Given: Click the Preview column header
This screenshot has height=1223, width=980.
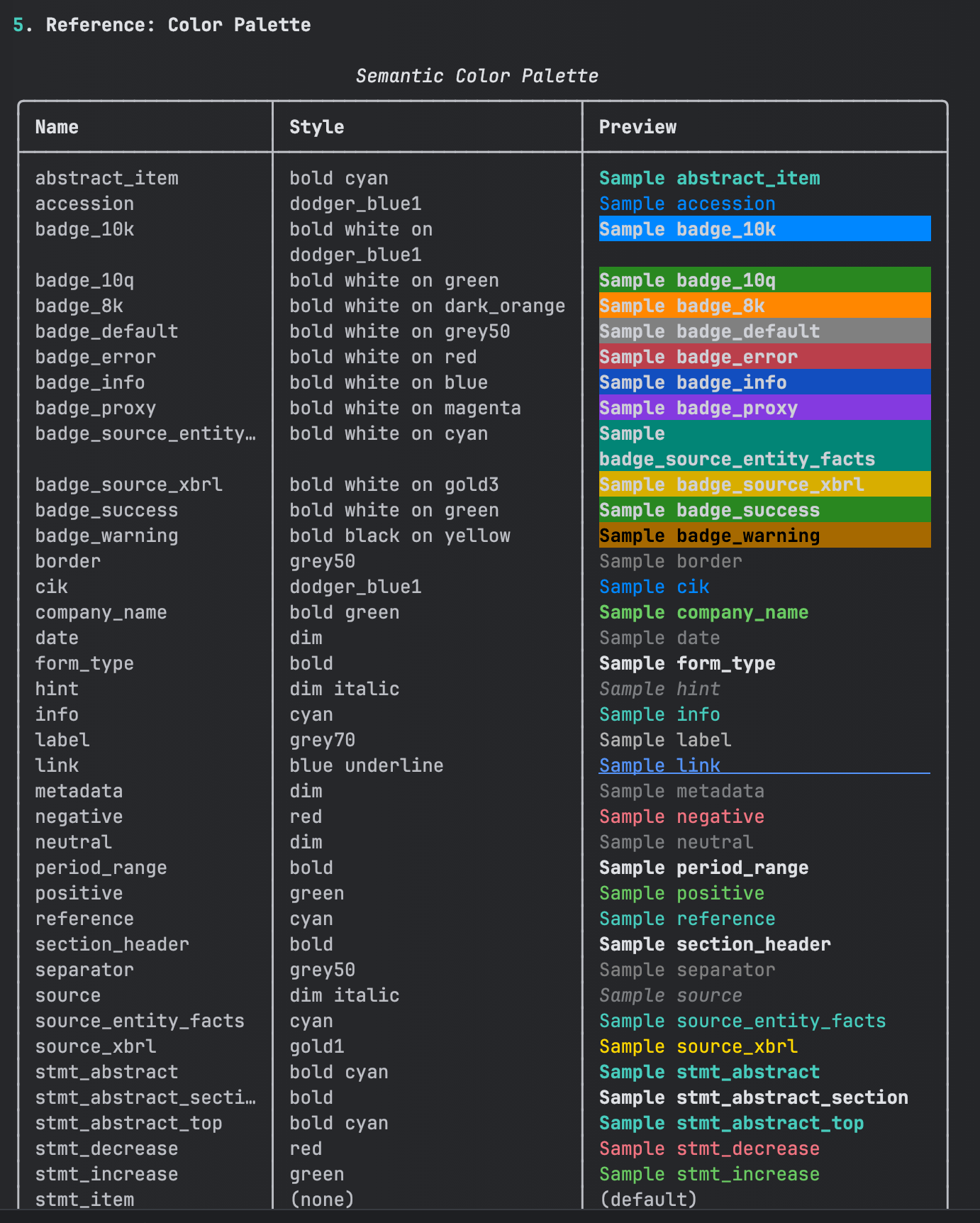Looking at the screenshot, I should coord(637,127).
